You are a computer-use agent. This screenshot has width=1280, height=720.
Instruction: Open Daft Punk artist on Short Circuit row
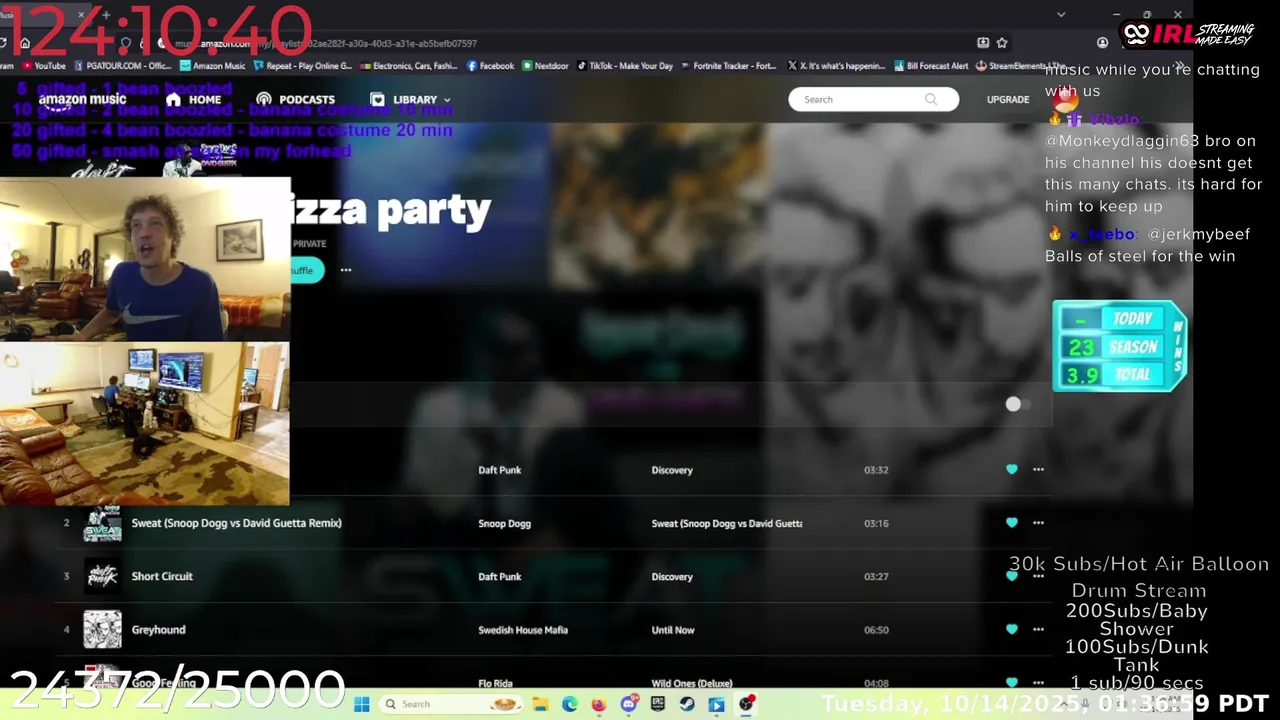(499, 576)
